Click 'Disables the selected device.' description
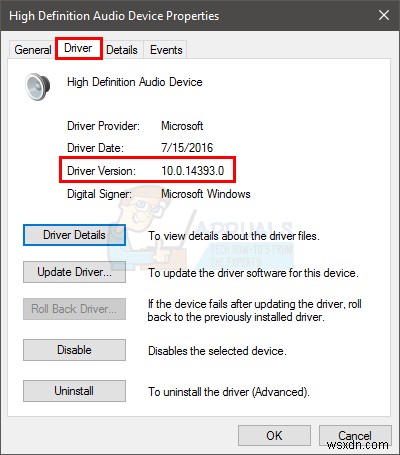Image resolution: width=400 pixels, height=455 pixels. (217, 351)
